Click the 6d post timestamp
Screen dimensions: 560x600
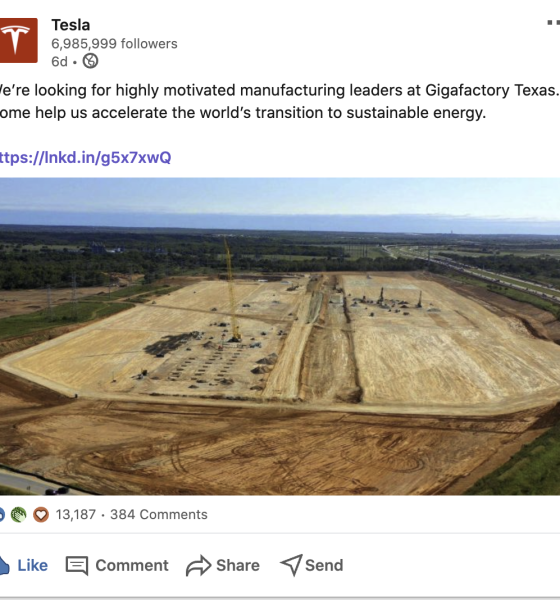click(x=59, y=62)
